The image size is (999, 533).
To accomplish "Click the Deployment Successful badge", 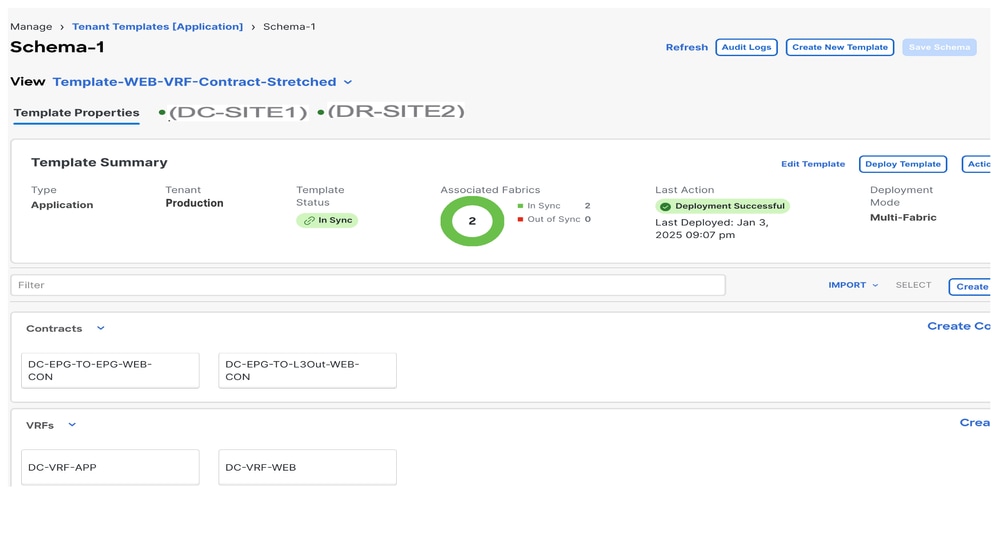I will (x=722, y=206).
